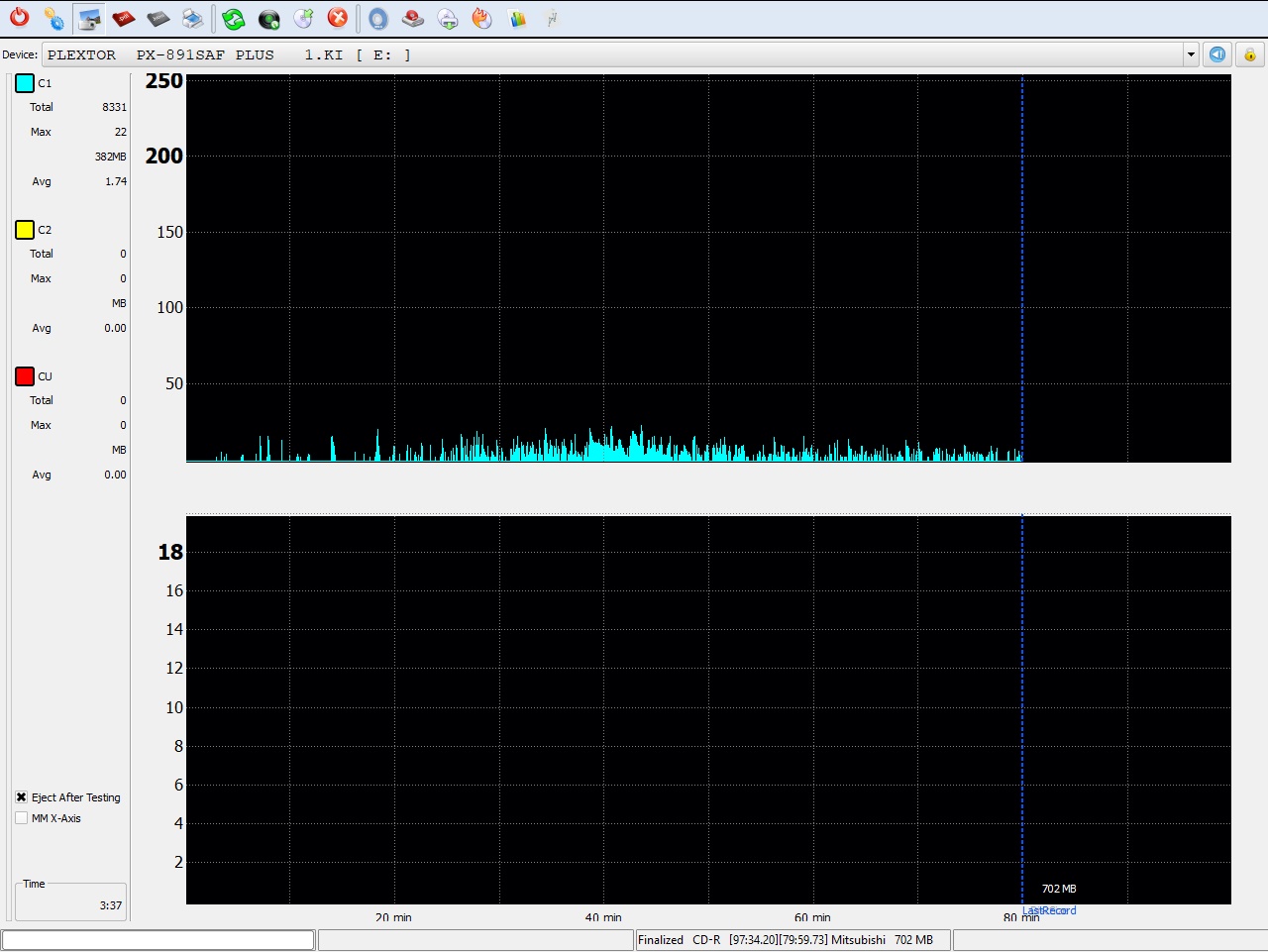Click the screenshot capture picture icon

(89, 18)
